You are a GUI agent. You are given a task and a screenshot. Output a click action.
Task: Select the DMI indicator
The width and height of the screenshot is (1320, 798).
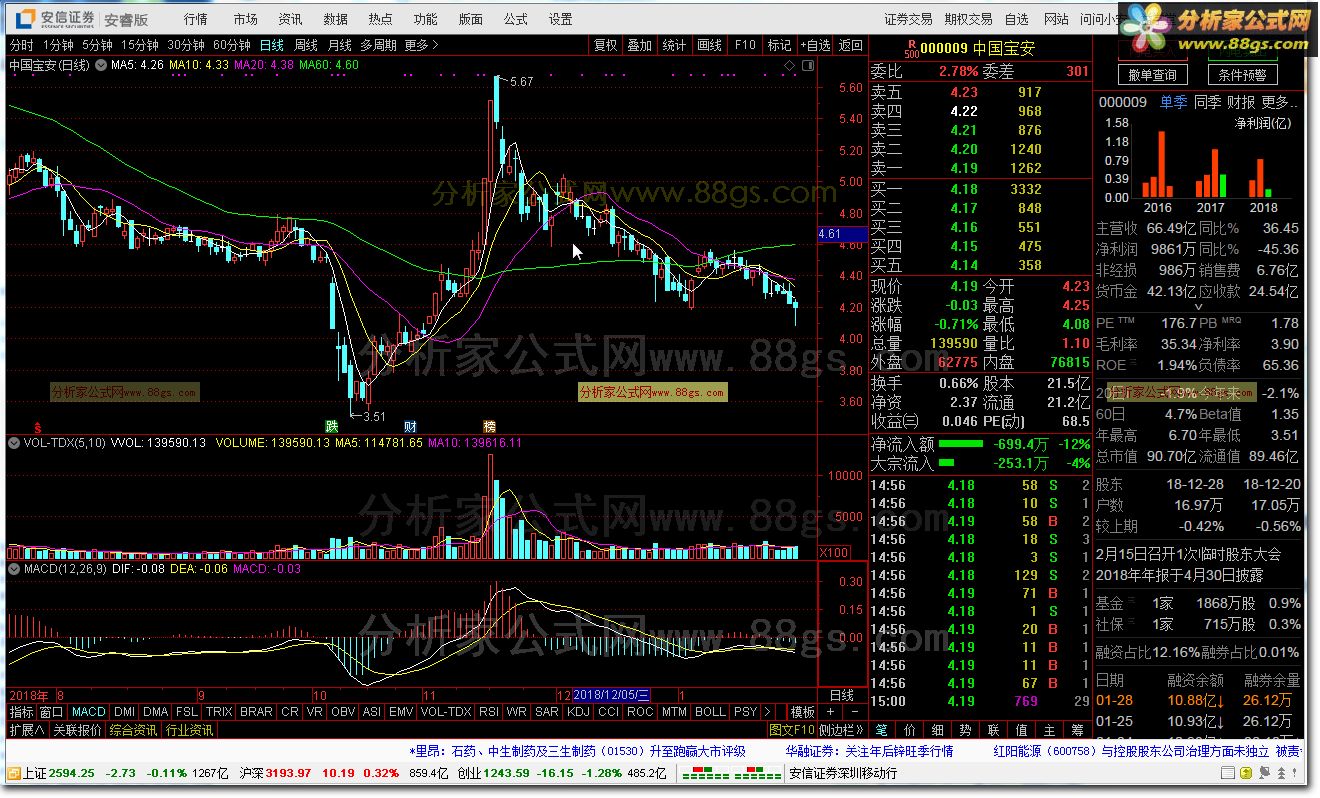point(124,712)
